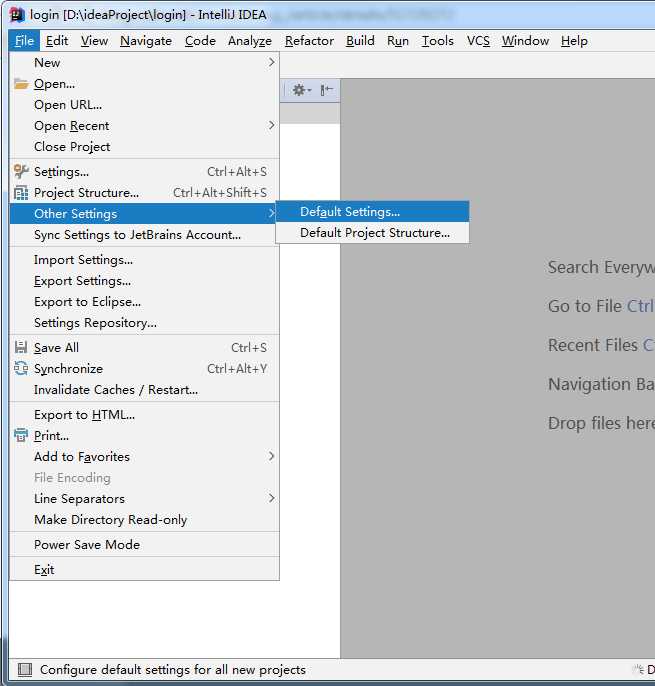Open the Code menu
Image resolution: width=655 pixels, height=686 pixels.
click(x=200, y=41)
